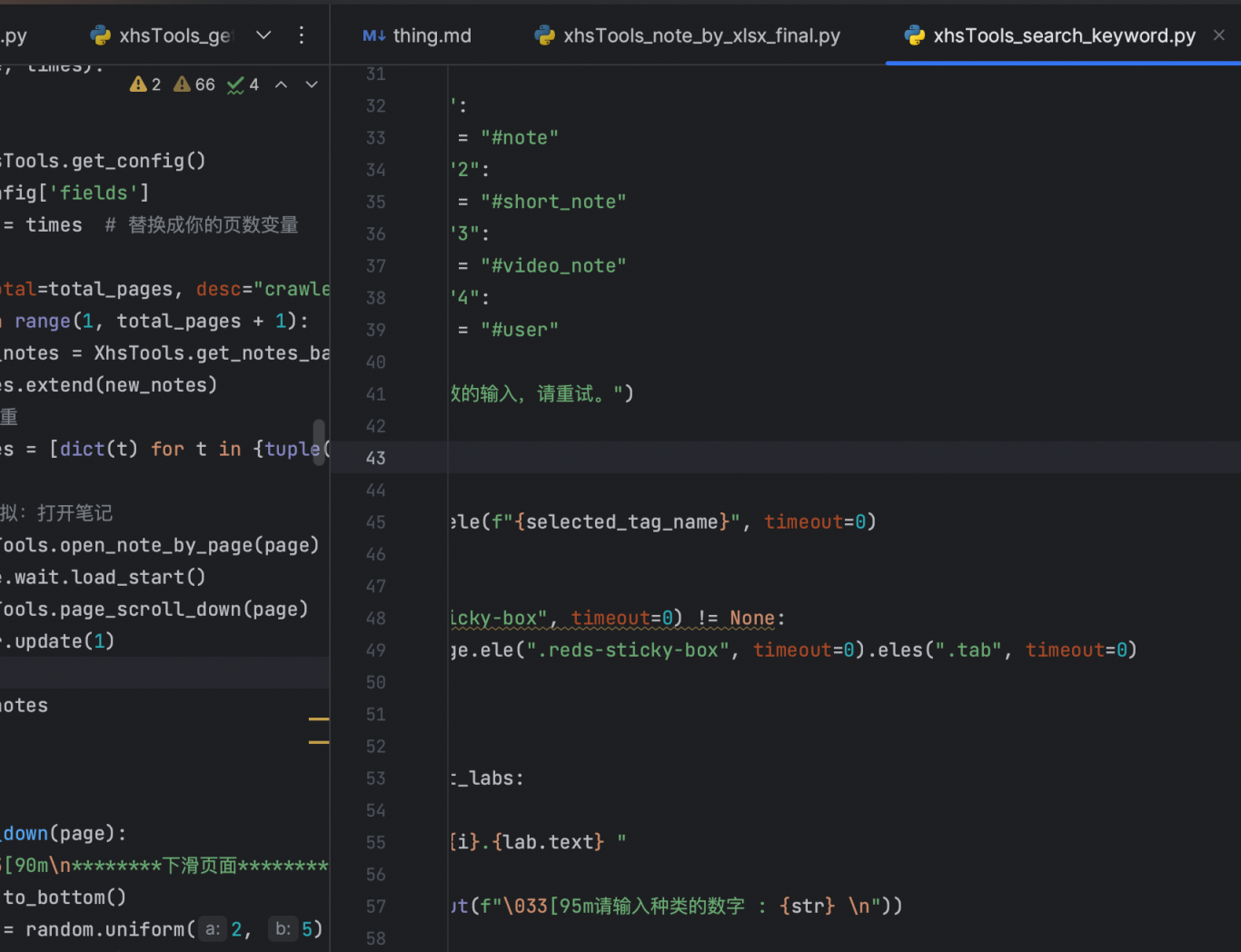1241x952 pixels.
Task: Select the xhsTools_search_keyword.py tab
Action: [1049, 35]
